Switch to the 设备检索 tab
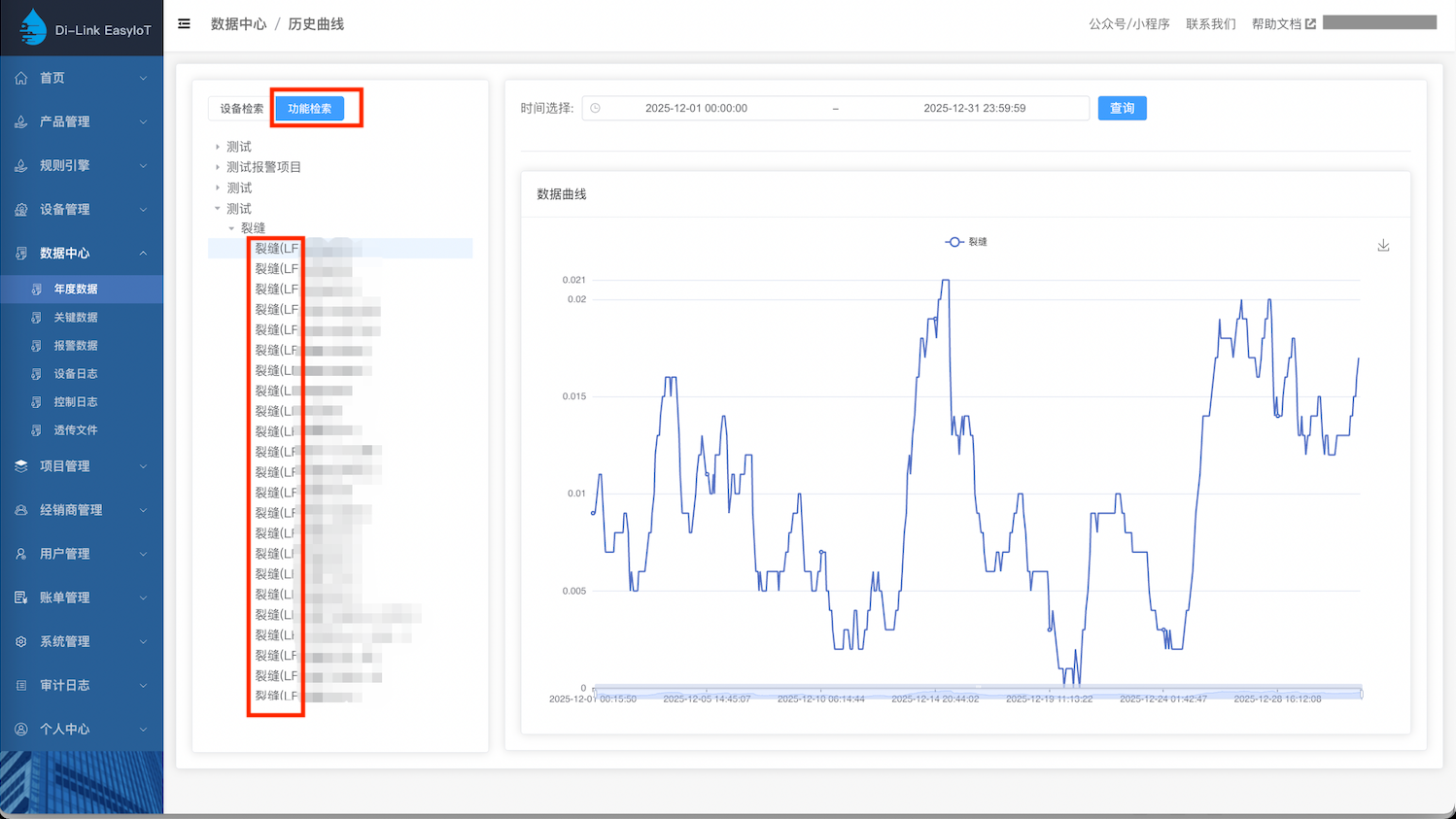The image size is (1456, 819). click(x=241, y=109)
